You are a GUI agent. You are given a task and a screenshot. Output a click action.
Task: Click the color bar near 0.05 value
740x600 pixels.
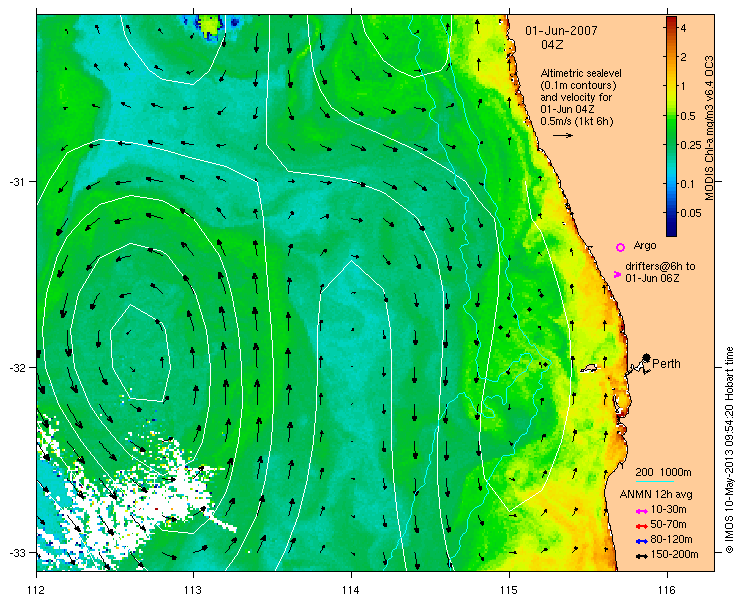pos(671,213)
